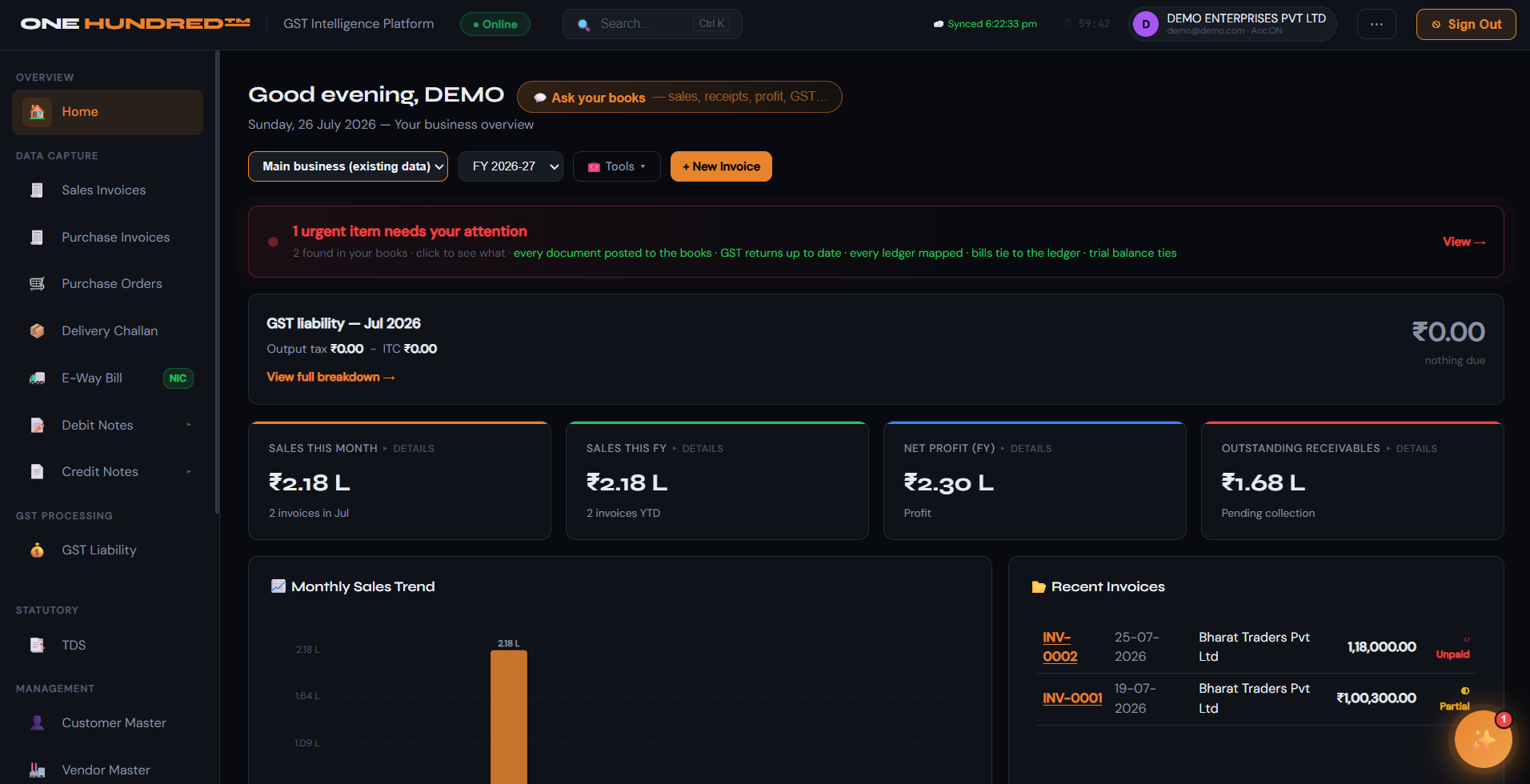The width and height of the screenshot is (1530, 784).
Task: Open the FY 2026-27 year dropdown
Action: [x=511, y=166]
